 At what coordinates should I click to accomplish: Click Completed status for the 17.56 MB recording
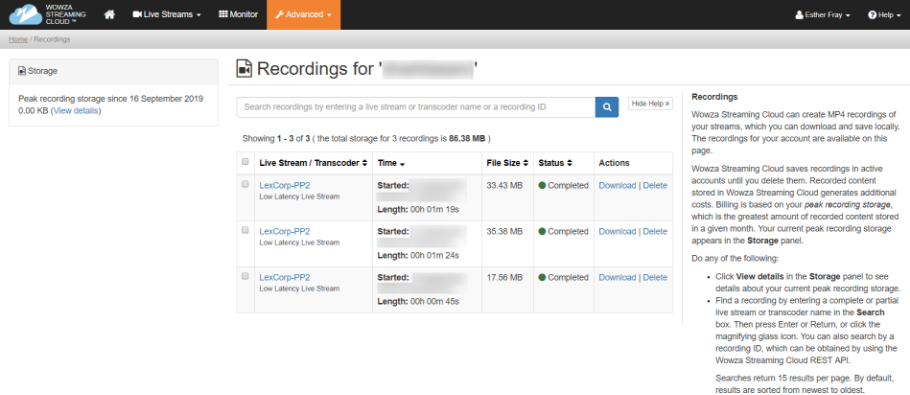click(x=563, y=277)
